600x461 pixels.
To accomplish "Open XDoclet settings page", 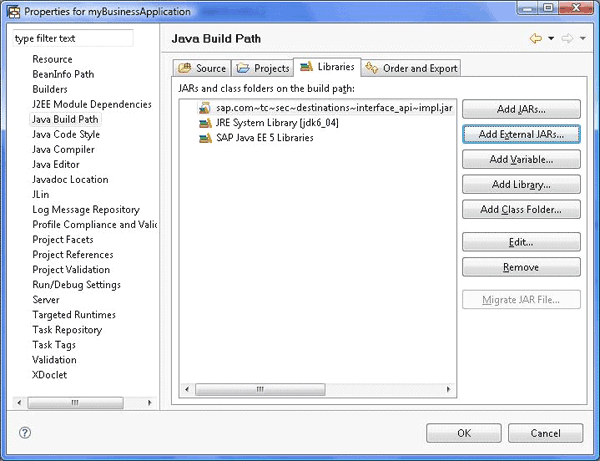I will (x=49, y=375).
